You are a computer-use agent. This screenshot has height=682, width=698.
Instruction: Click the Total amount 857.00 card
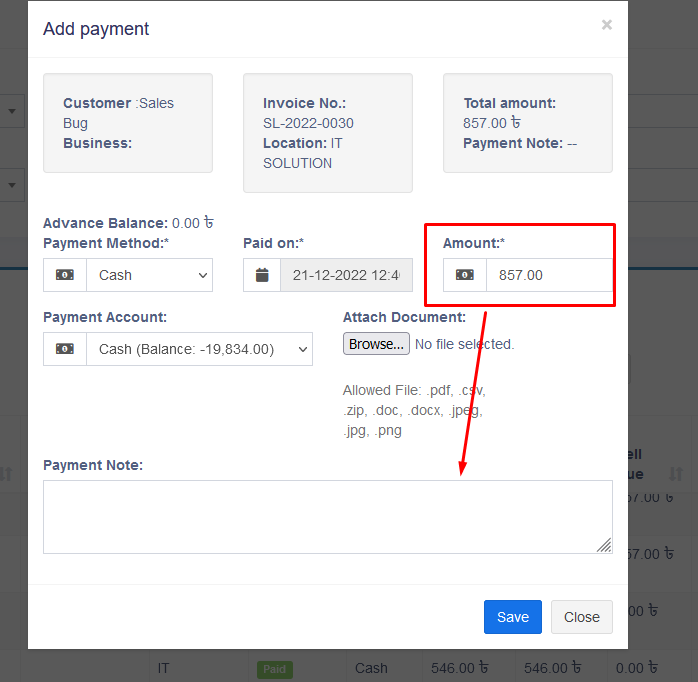click(x=528, y=123)
